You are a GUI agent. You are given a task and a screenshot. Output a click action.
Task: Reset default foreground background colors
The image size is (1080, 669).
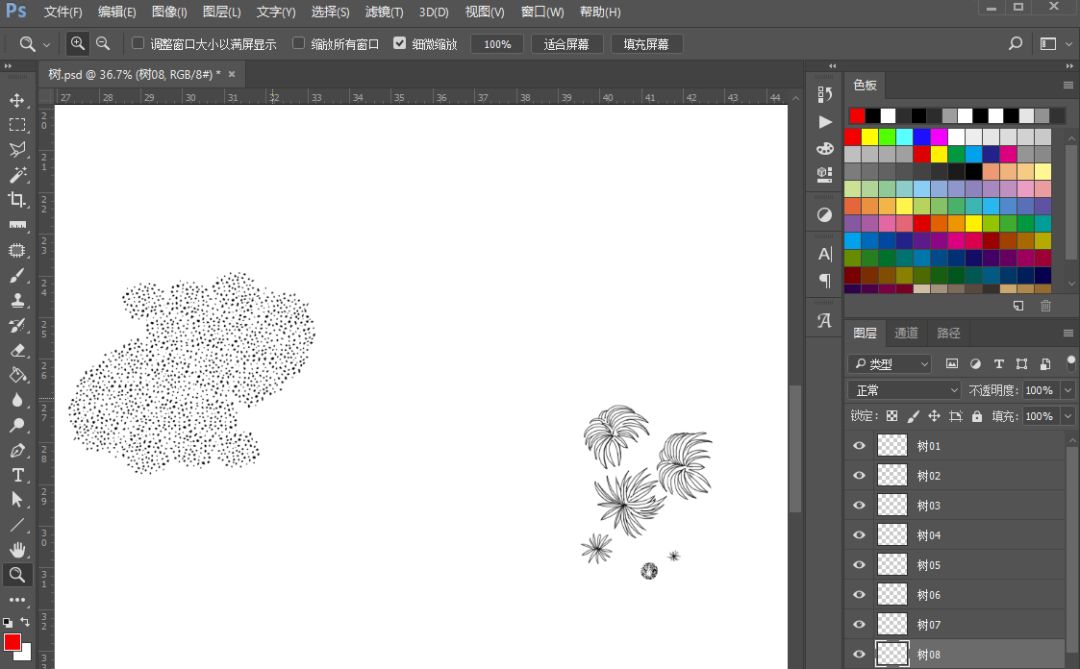(x=8, y=622)
